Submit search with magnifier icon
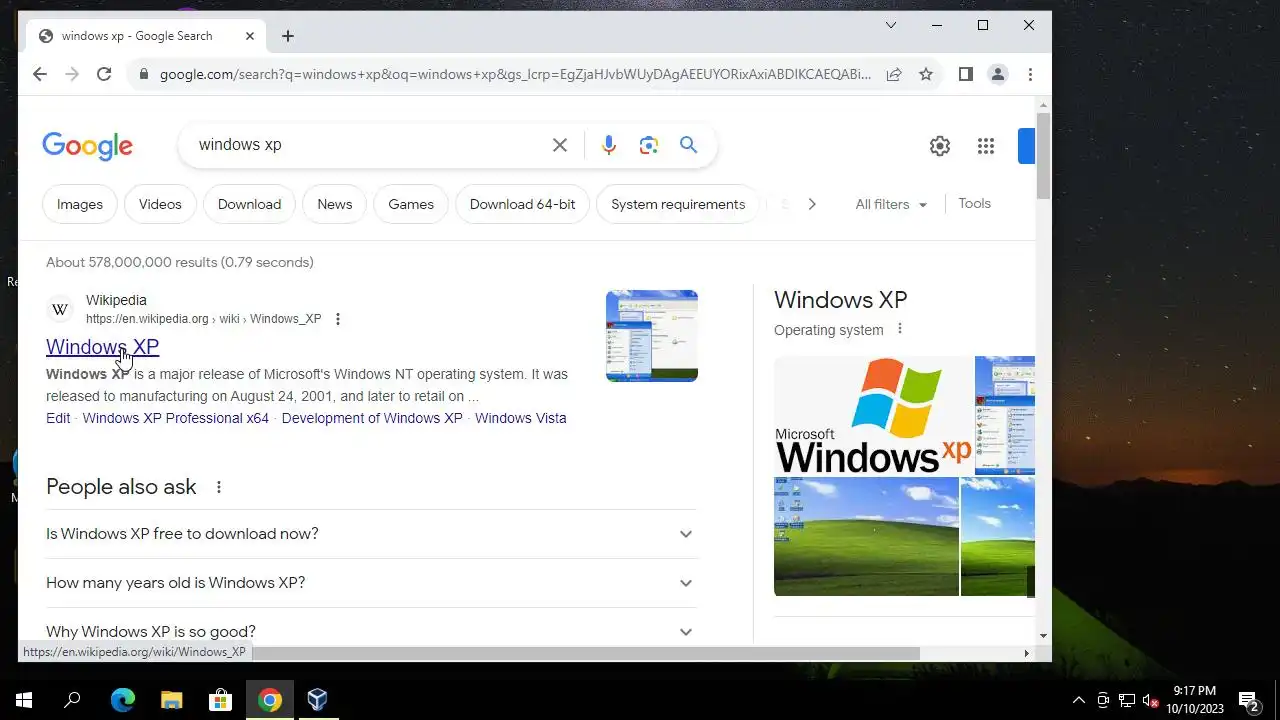Image resolution: width=1280 pixels, height=720 pixels. pyautogui.click(x=688, y=145)
